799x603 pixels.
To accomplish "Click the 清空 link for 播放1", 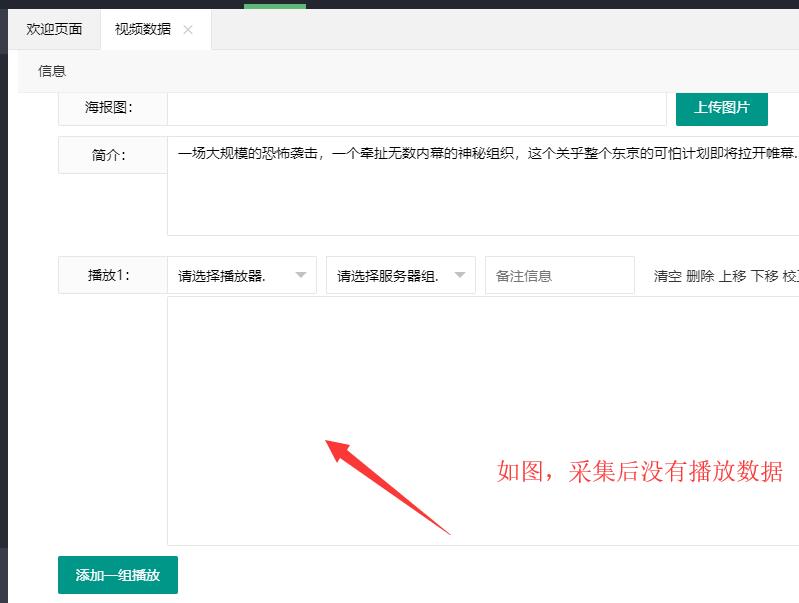I will pos(668,276).
